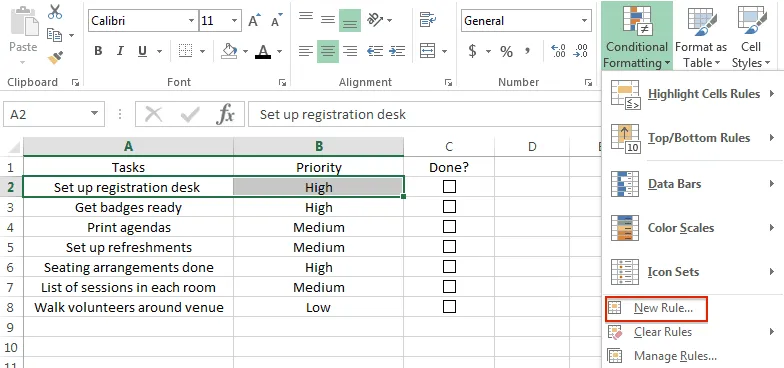Open Data Bars submenu
Screen dimensions: 784x368
point(692,184)
